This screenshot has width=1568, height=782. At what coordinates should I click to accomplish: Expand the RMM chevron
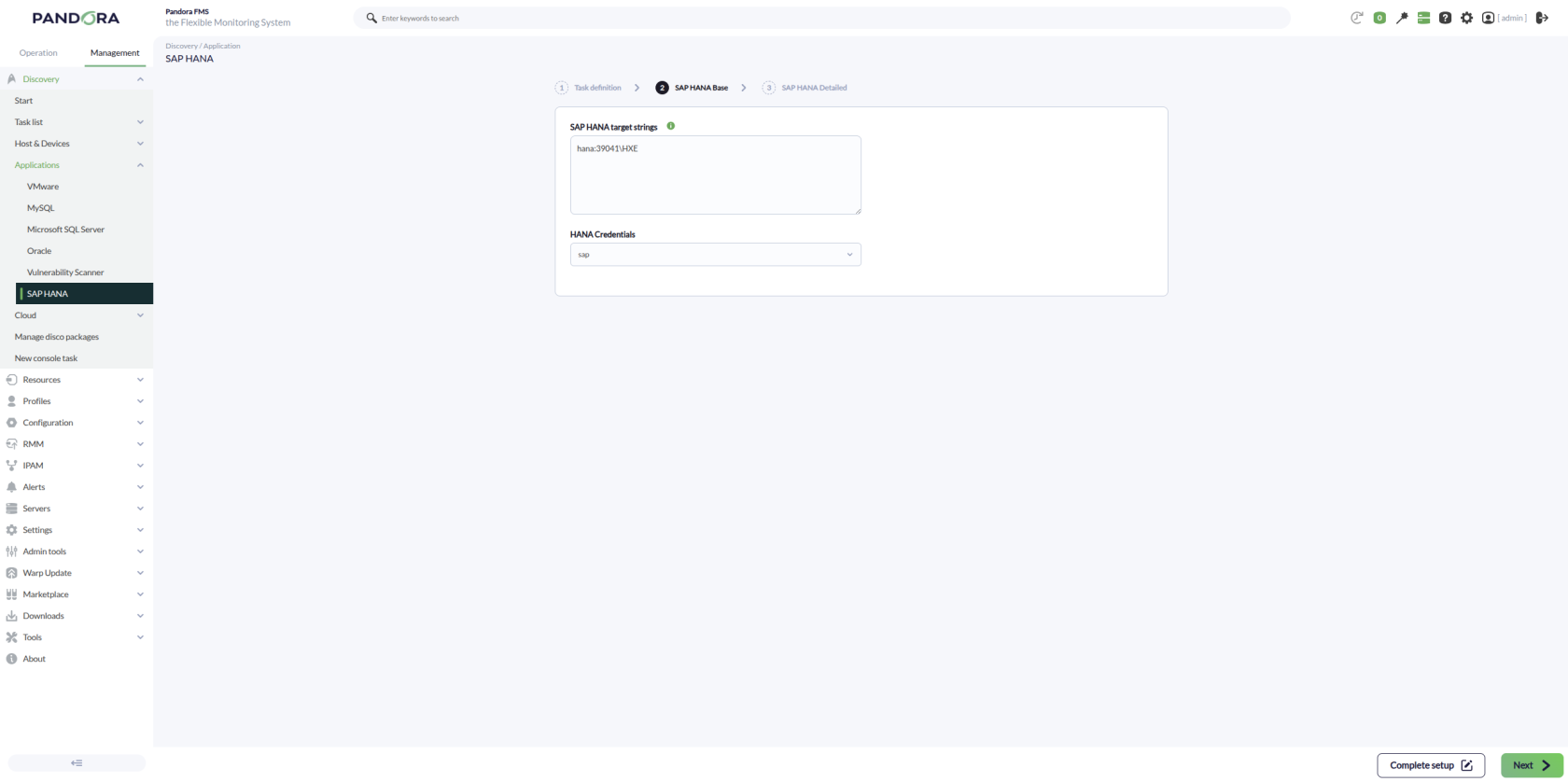click(140, 444)
